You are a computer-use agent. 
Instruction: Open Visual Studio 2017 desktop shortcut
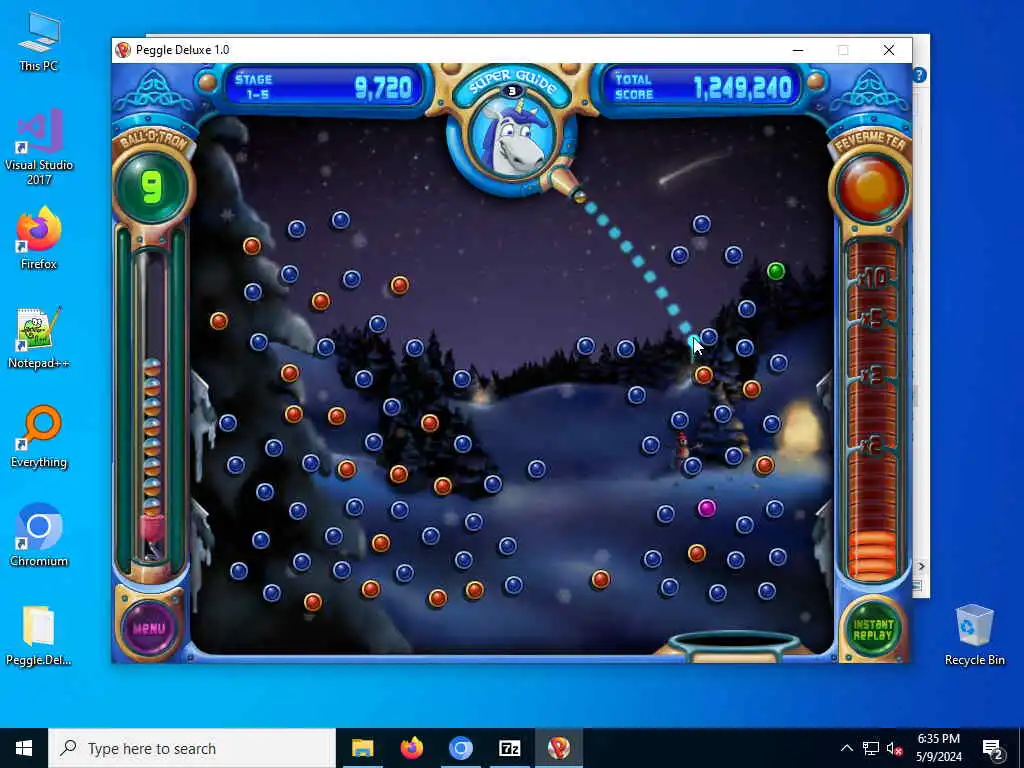click(x=39, y=148)
